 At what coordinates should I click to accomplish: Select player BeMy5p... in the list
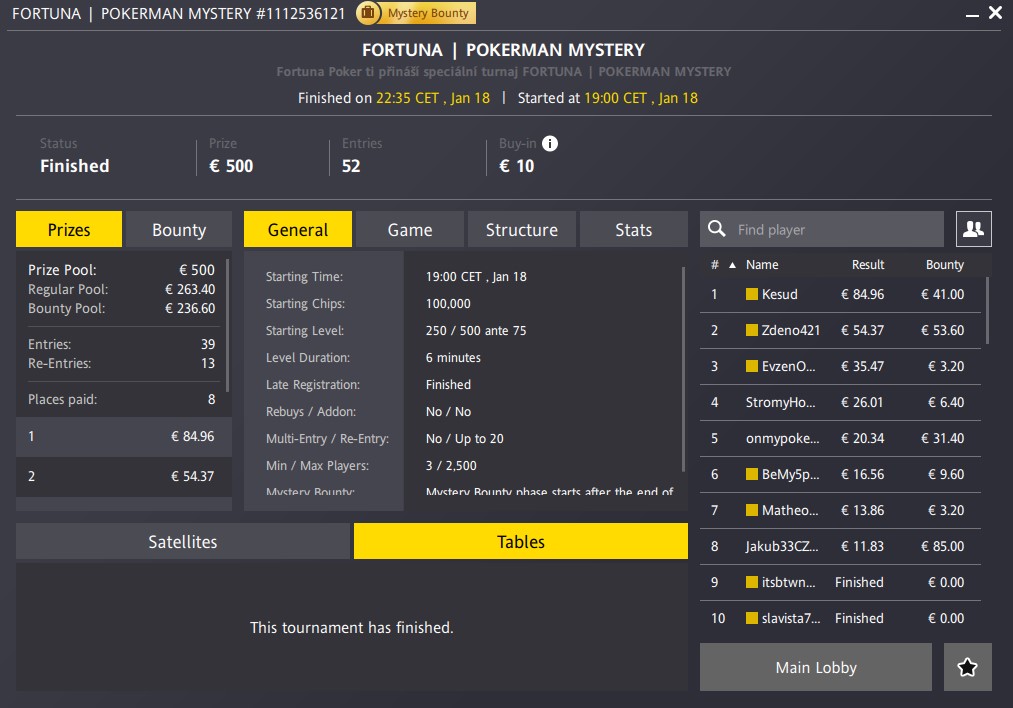(841, 474)
